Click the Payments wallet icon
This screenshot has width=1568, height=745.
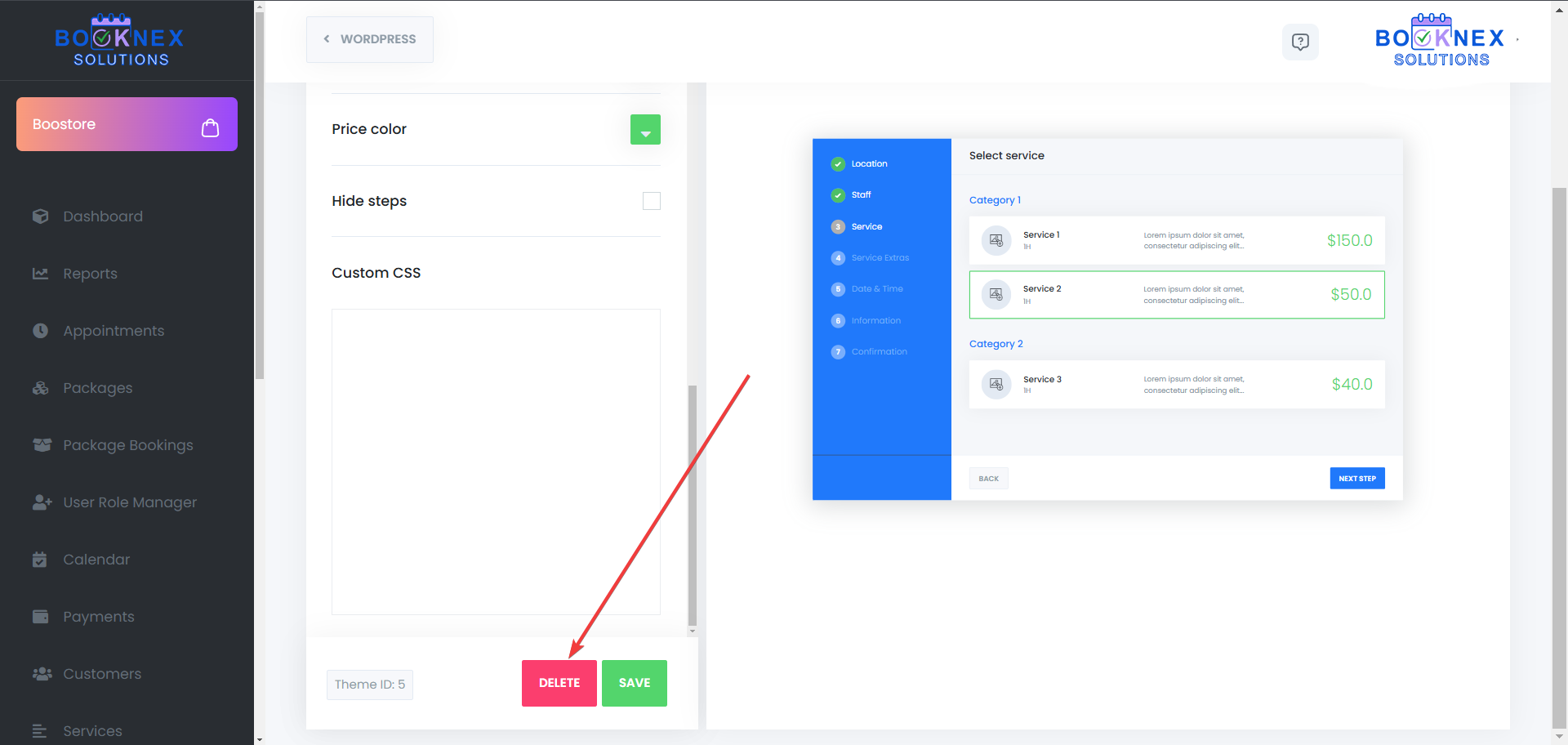pyautogui.click(x=41, y=617)
